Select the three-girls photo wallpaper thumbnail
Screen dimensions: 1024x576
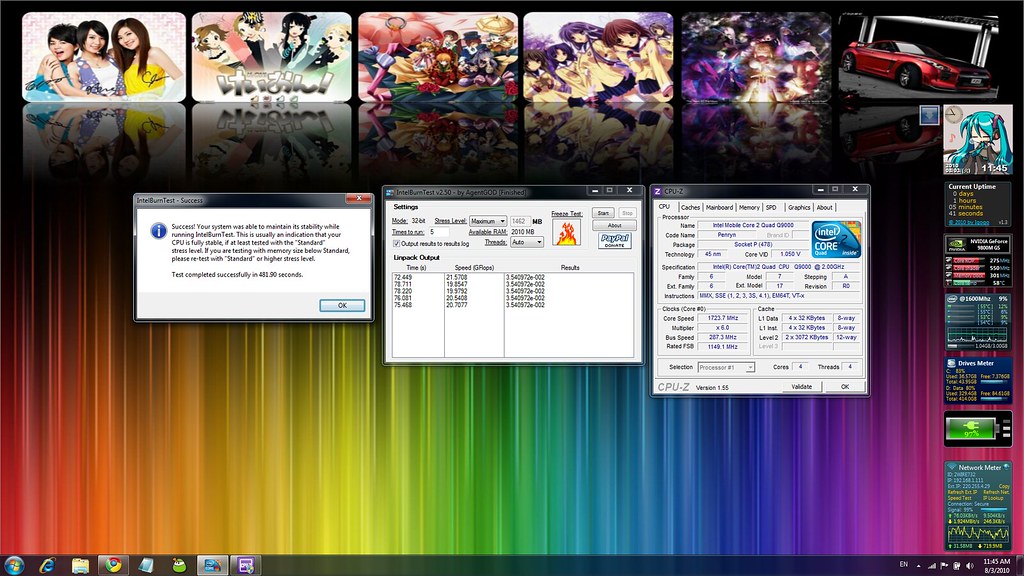[x=104, y=57]
